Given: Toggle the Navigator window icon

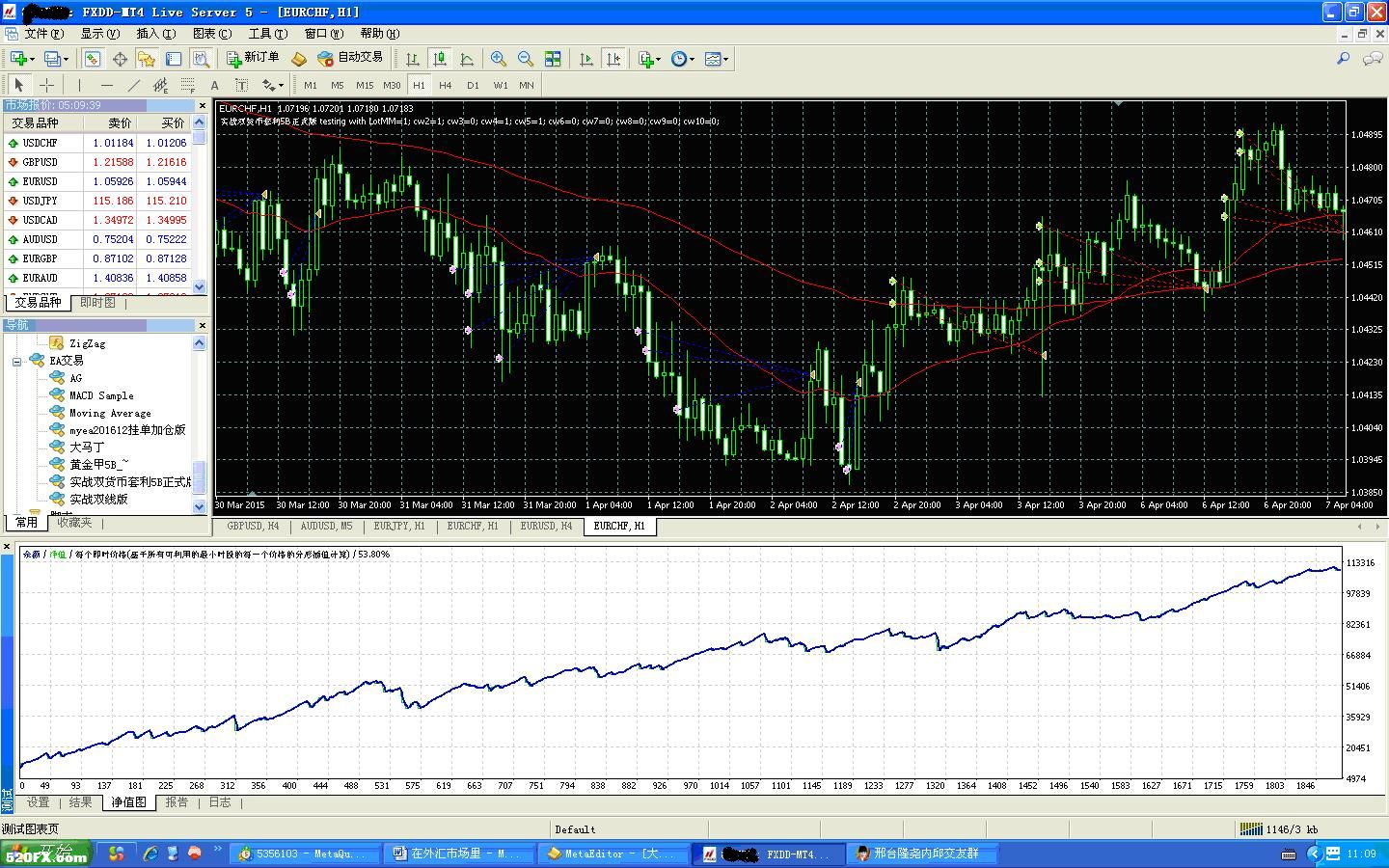Looking at the screenshot, I should [146, 59].
